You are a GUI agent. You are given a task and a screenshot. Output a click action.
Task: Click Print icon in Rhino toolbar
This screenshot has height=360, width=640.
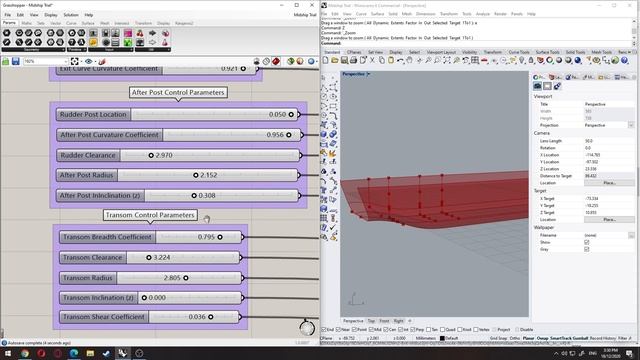click(x=353, y=60)
